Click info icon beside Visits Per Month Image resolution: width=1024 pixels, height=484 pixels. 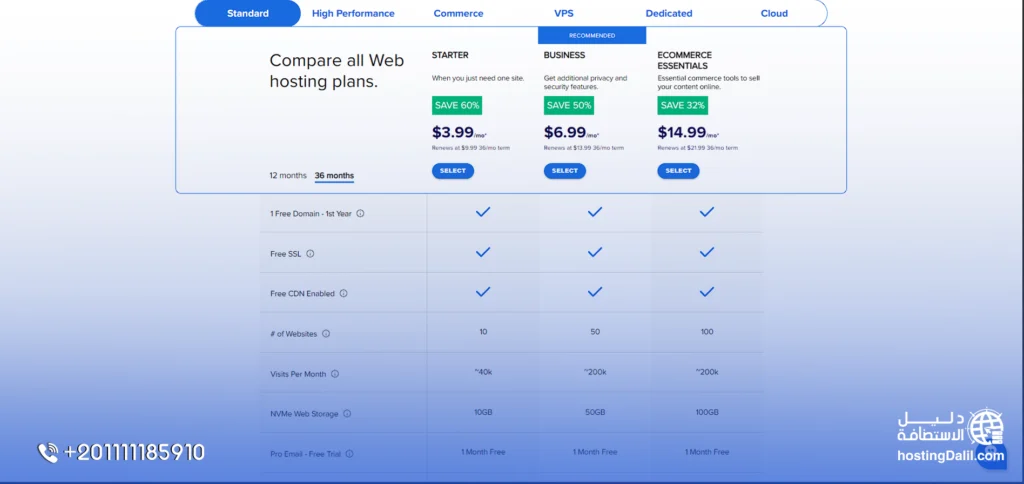[x=335, y=374]
